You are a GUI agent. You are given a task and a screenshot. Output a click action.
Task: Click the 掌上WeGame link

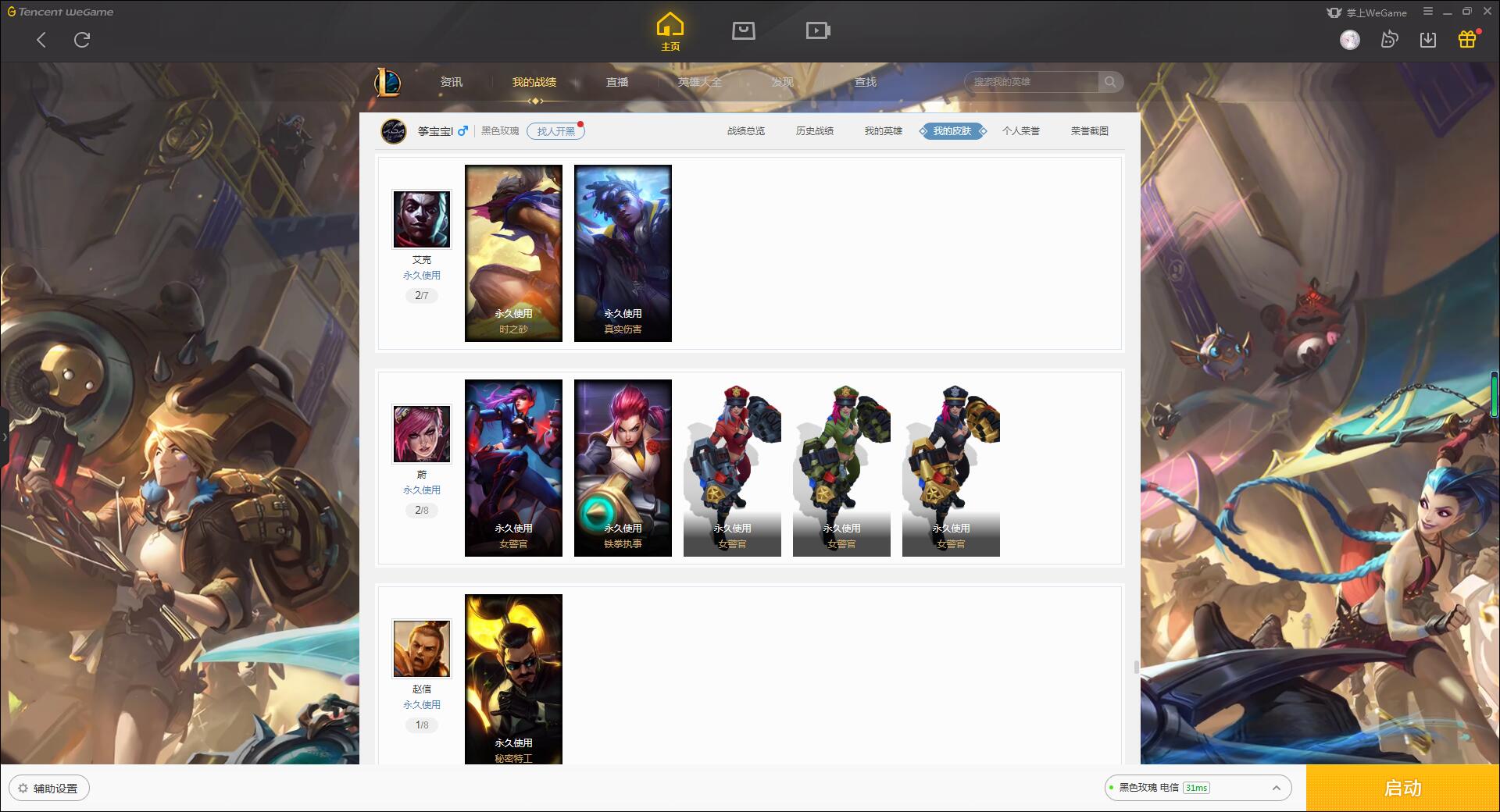point(1367,12)
